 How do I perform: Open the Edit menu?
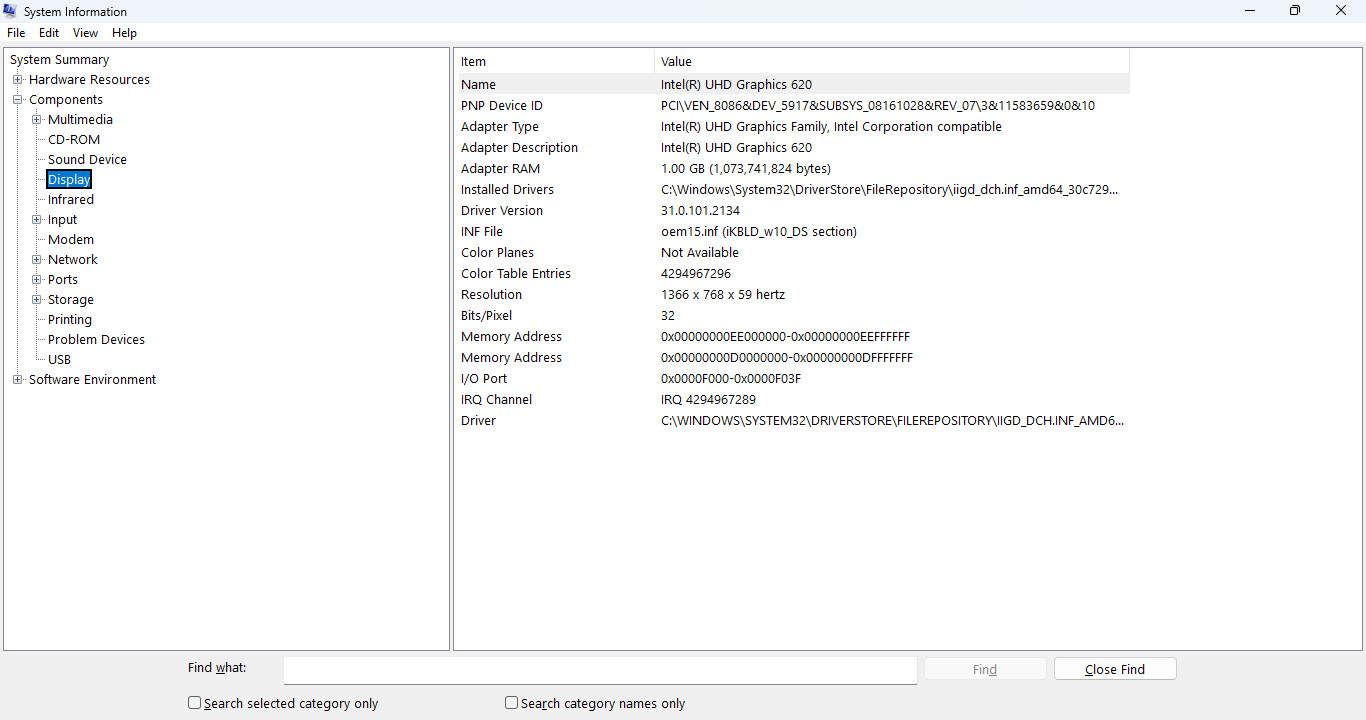click(49, 33)
